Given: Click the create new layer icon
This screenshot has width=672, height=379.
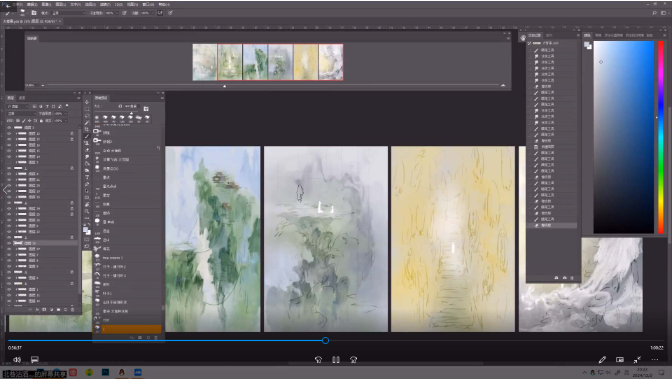Looking at the screenshot, I should point(66,310).
